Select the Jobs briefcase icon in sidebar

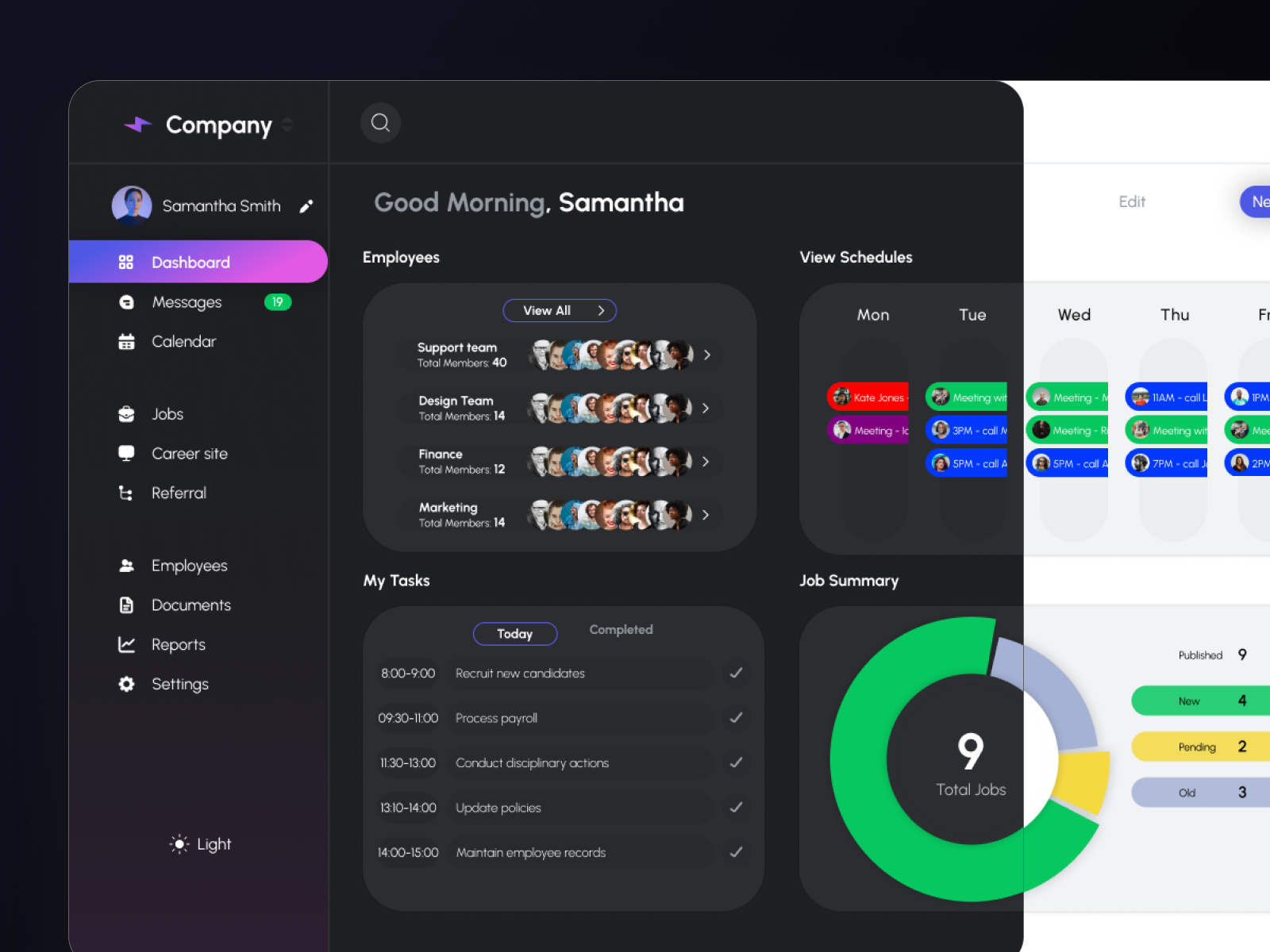click(x=126, y=413)
